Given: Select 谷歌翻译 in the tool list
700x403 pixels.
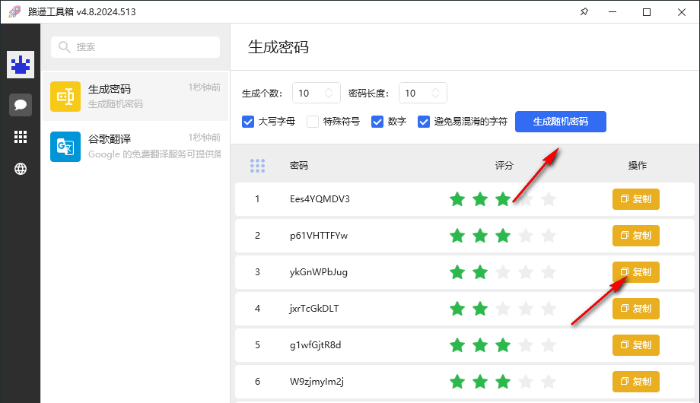Looking at the screenshot, I should tap(135, 146).
